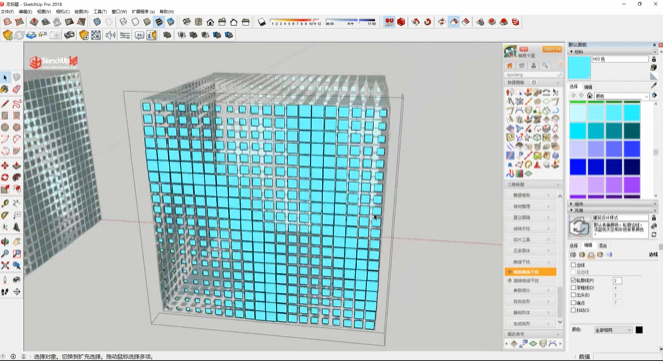Open home icon in plugin panel

click(510, 66)
